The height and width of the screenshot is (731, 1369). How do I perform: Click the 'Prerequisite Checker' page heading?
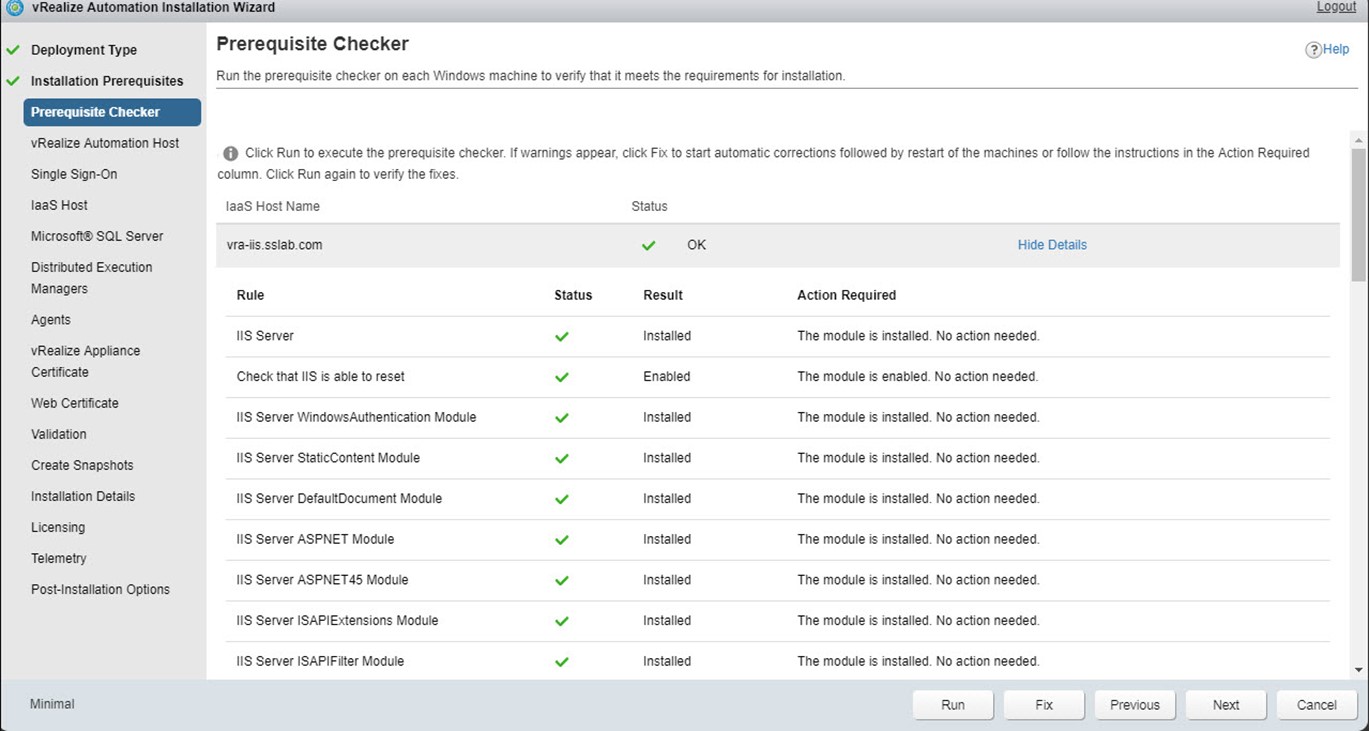pos(312,45)
